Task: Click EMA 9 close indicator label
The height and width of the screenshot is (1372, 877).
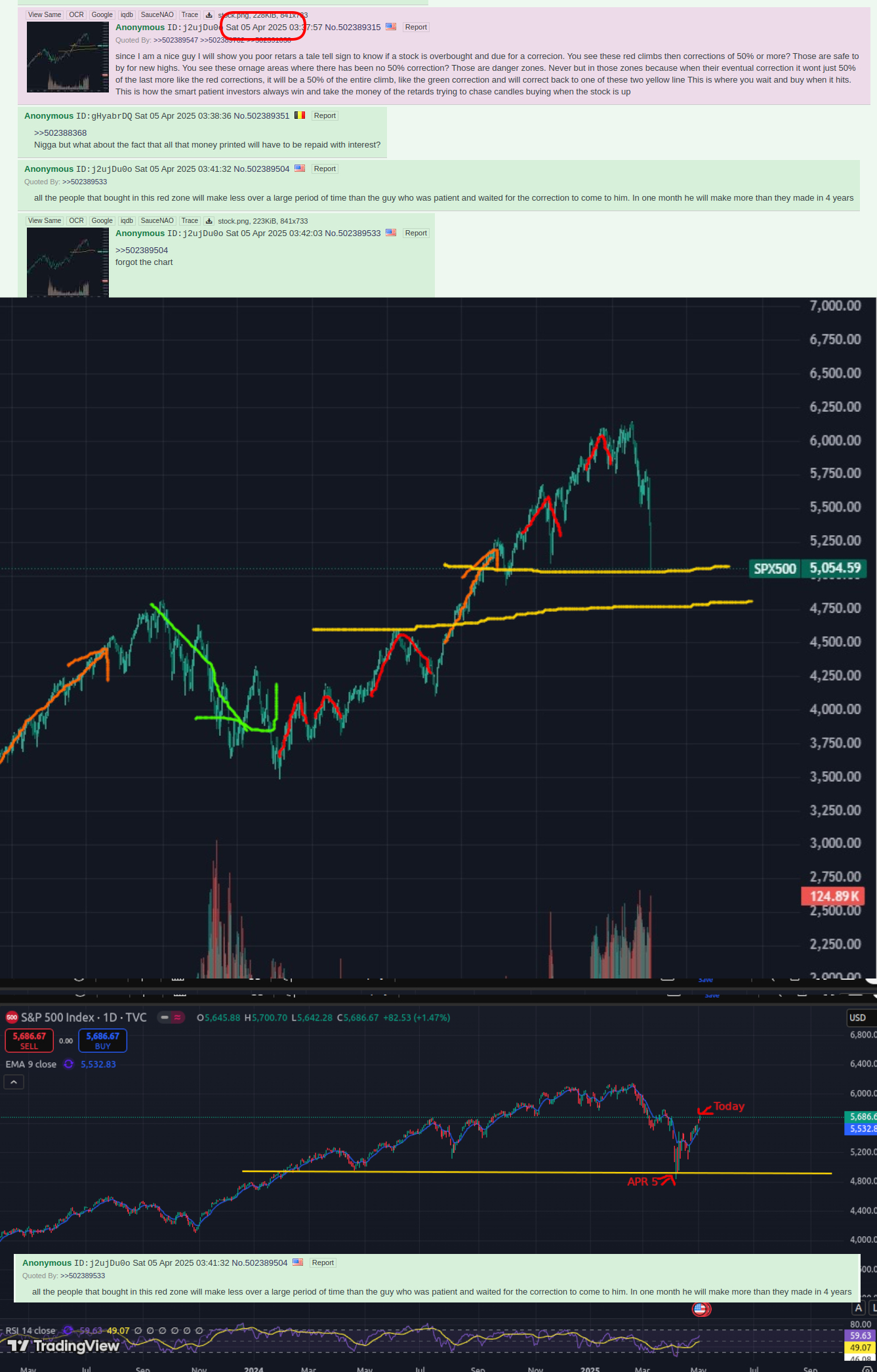Action: coord(31,1064)
